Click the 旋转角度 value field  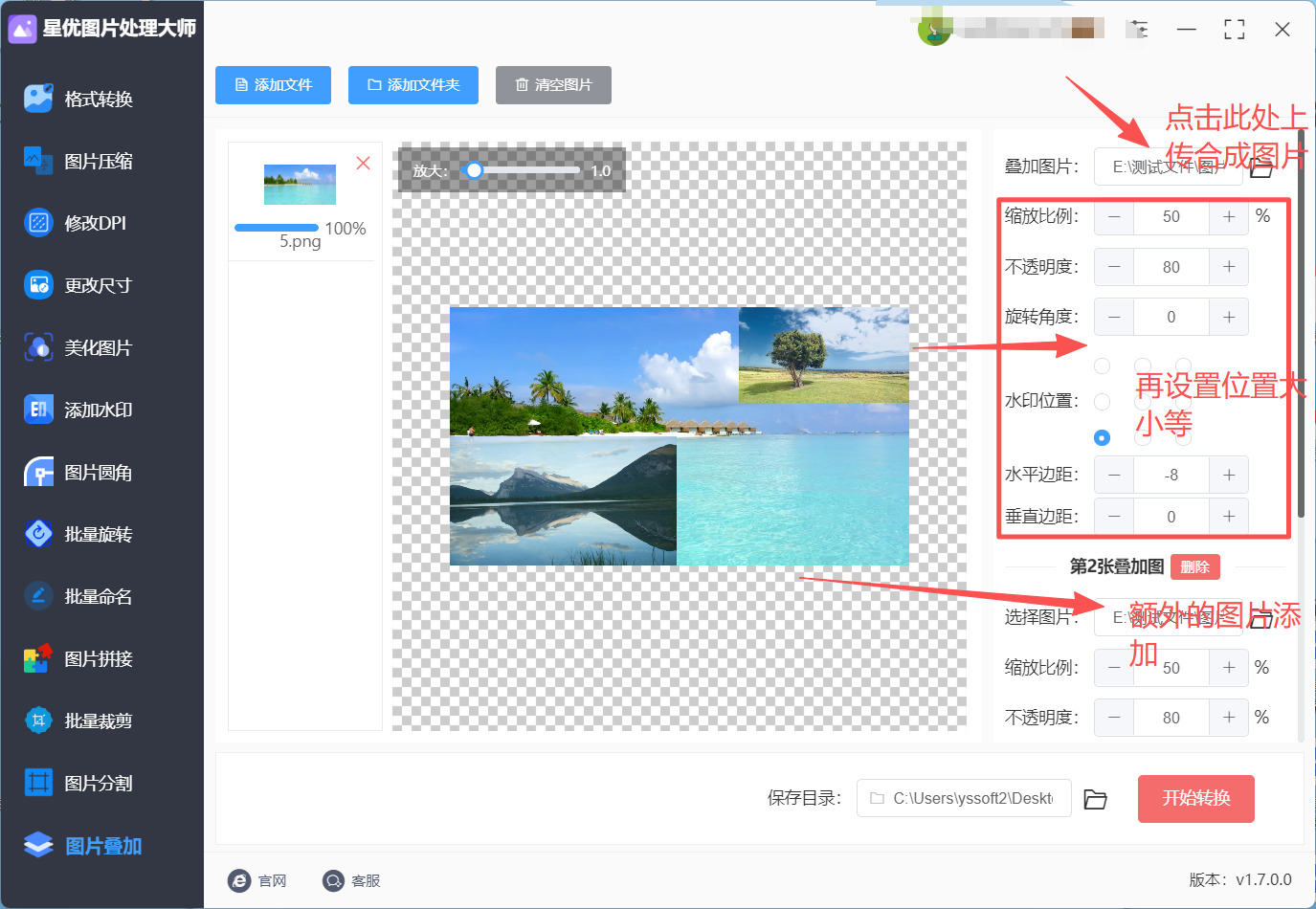1171,317
